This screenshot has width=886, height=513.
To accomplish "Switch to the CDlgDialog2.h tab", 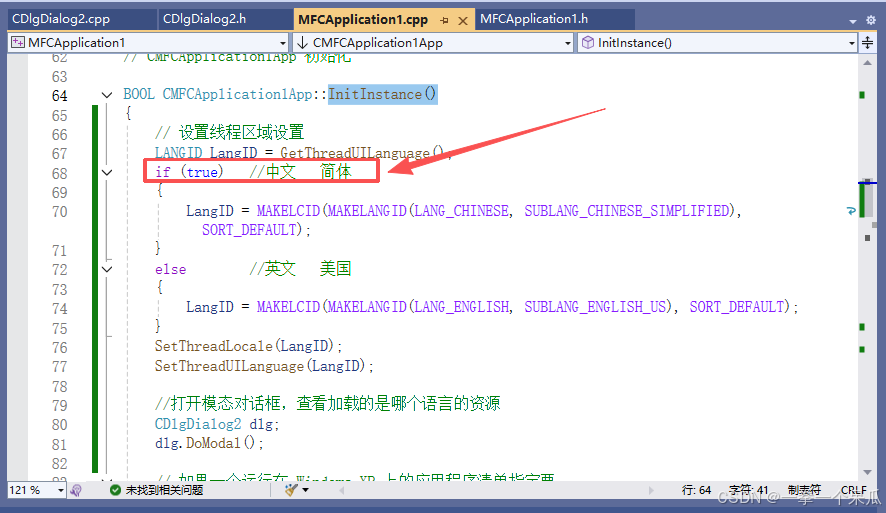I will pyautogui.click(x=205, y=19).
